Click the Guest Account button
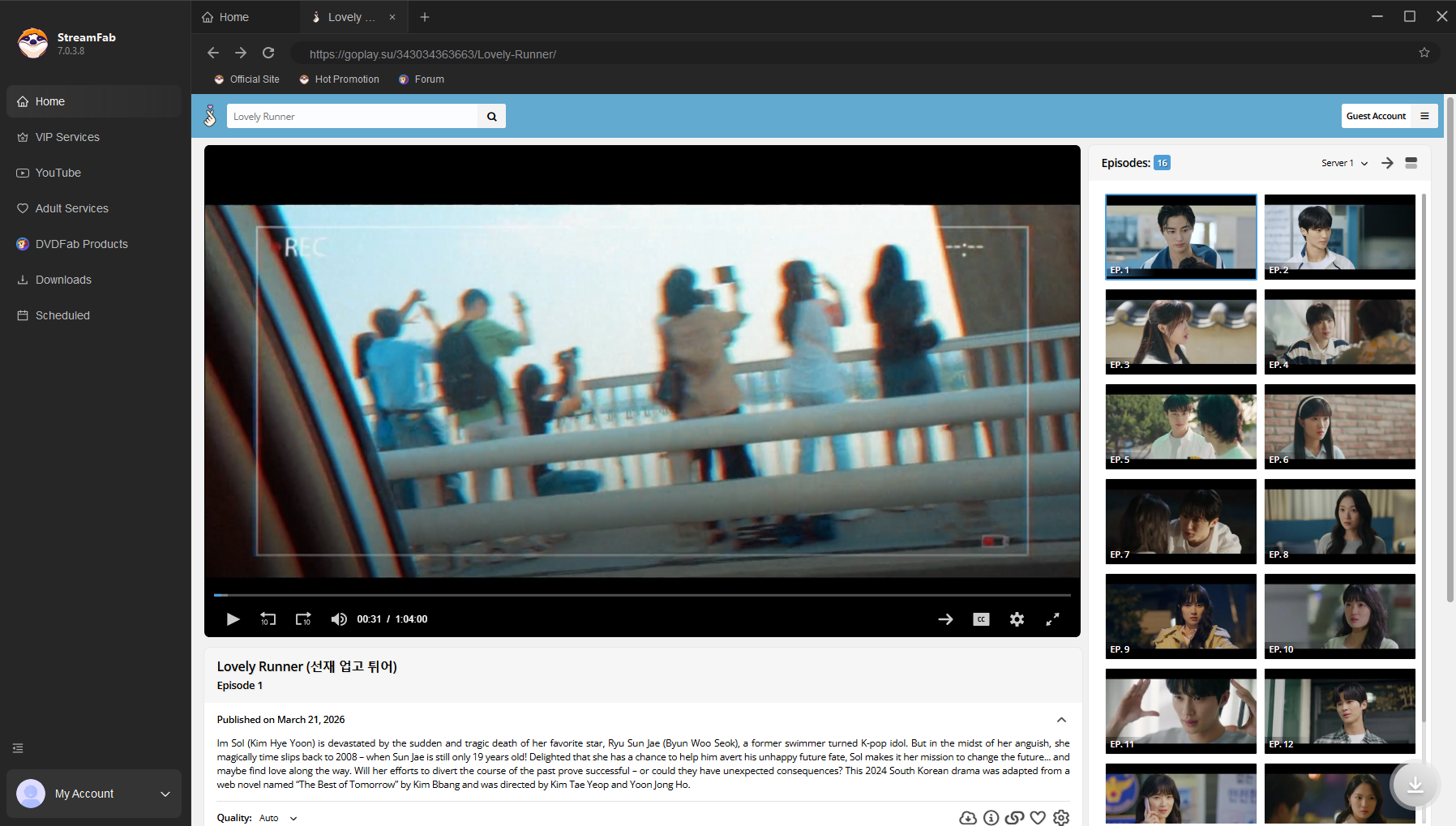 tap(1377, 116)
